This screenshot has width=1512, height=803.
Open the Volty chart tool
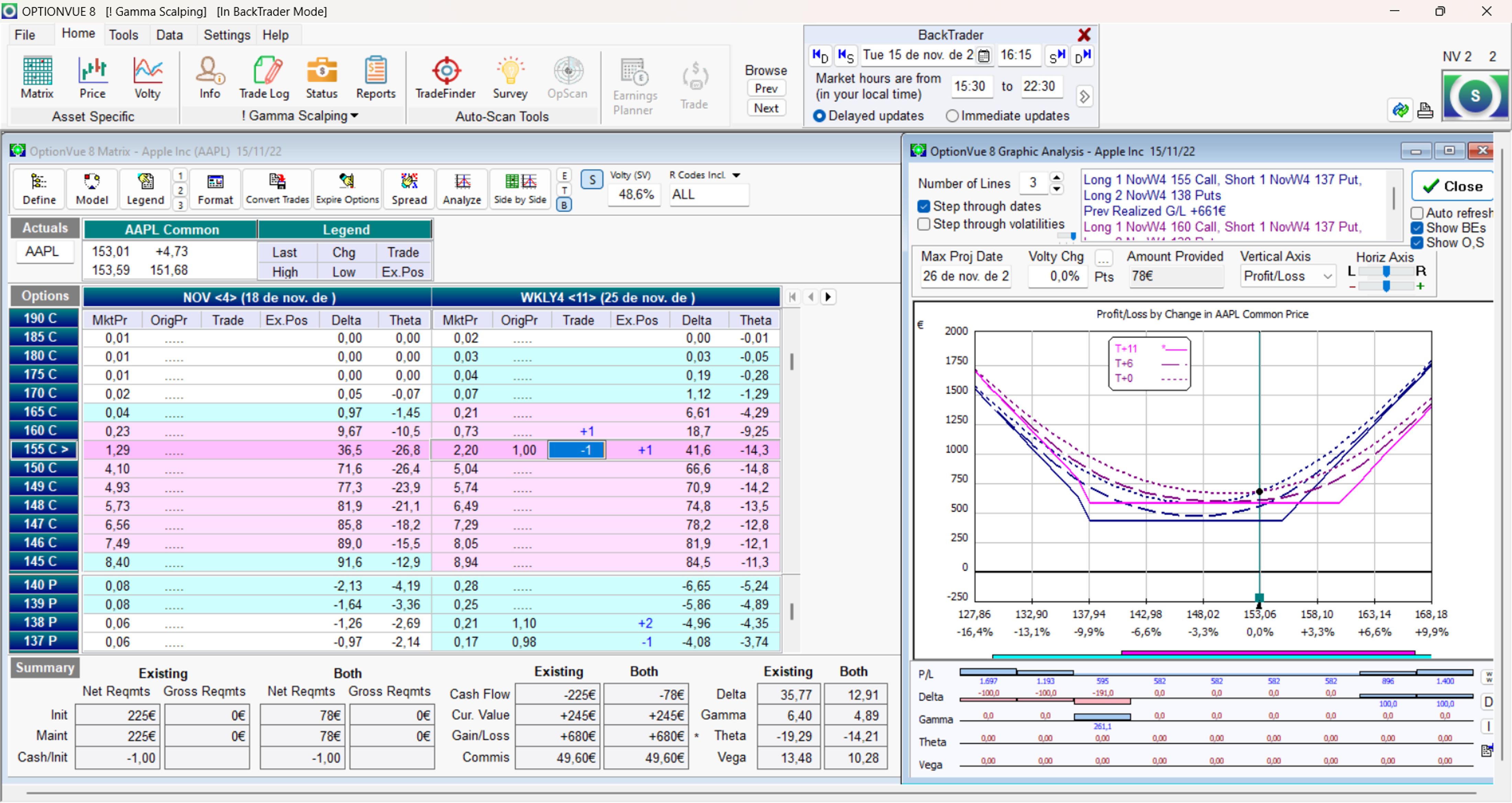coord(147,78)
